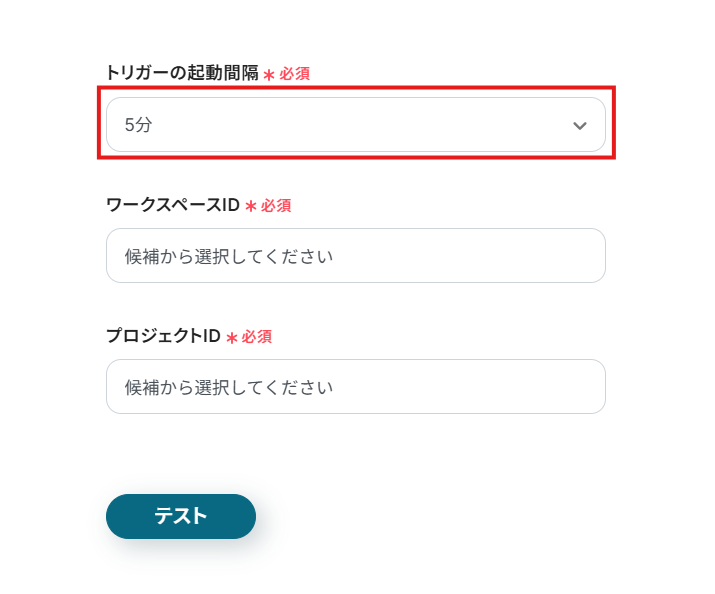This screenshot has width=715, height=594.
Task: Click the プロジェクトID field label
Action: (162, 336)
